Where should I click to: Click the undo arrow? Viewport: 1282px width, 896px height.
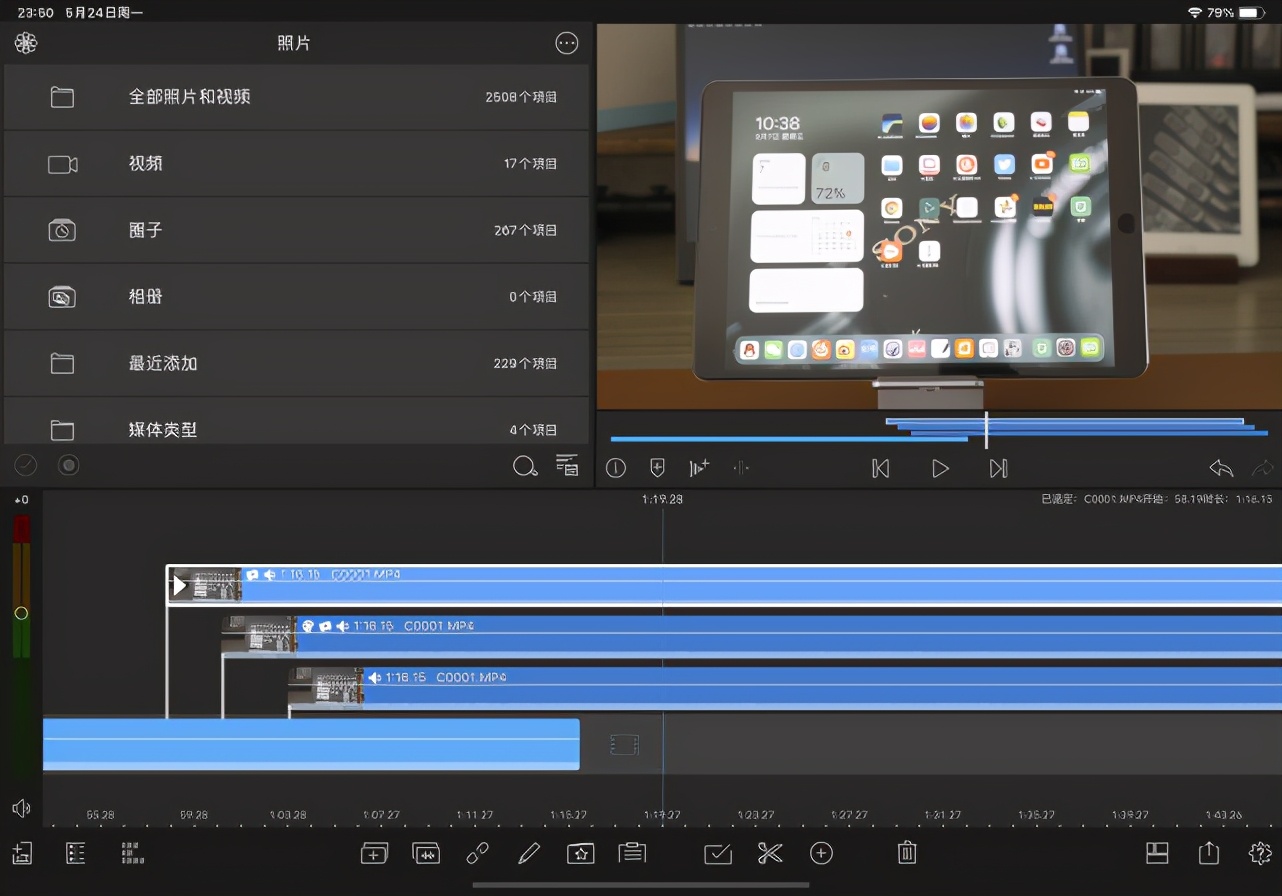point(1220,468)
